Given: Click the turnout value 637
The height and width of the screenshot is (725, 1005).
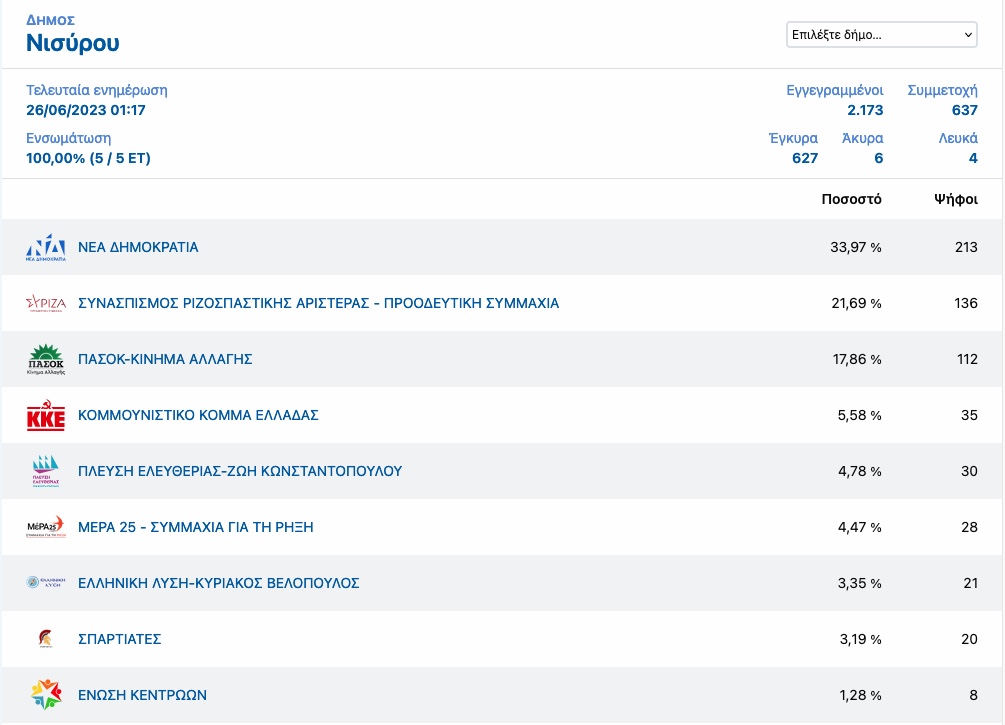Looking at the screenshot, I should (x=965, y=110).
